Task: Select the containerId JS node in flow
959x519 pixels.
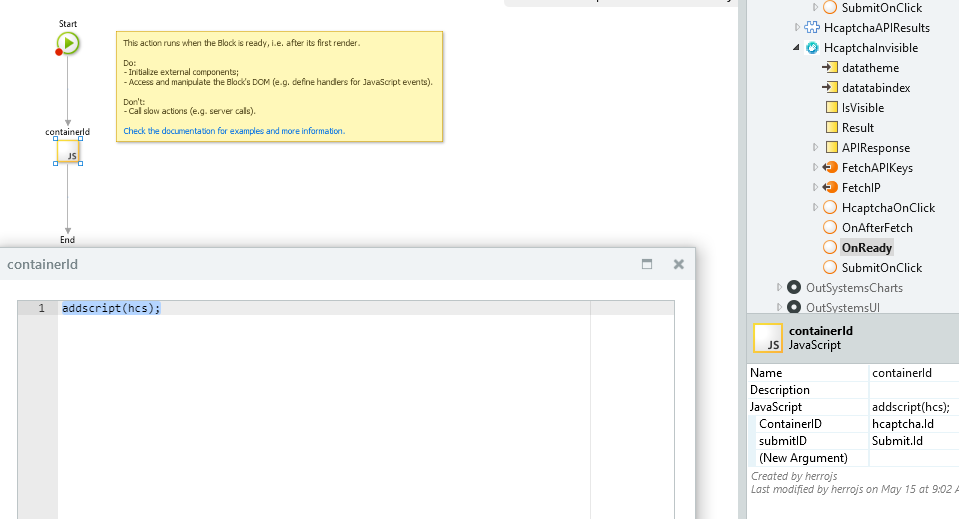Action: (x=68, y=151)
